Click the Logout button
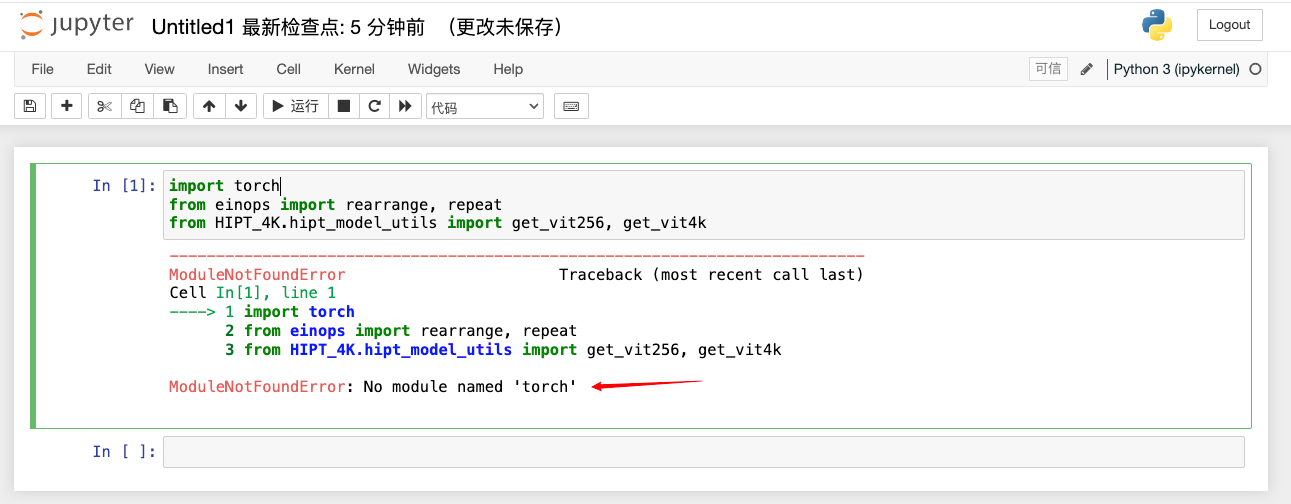 (1229, 25)
